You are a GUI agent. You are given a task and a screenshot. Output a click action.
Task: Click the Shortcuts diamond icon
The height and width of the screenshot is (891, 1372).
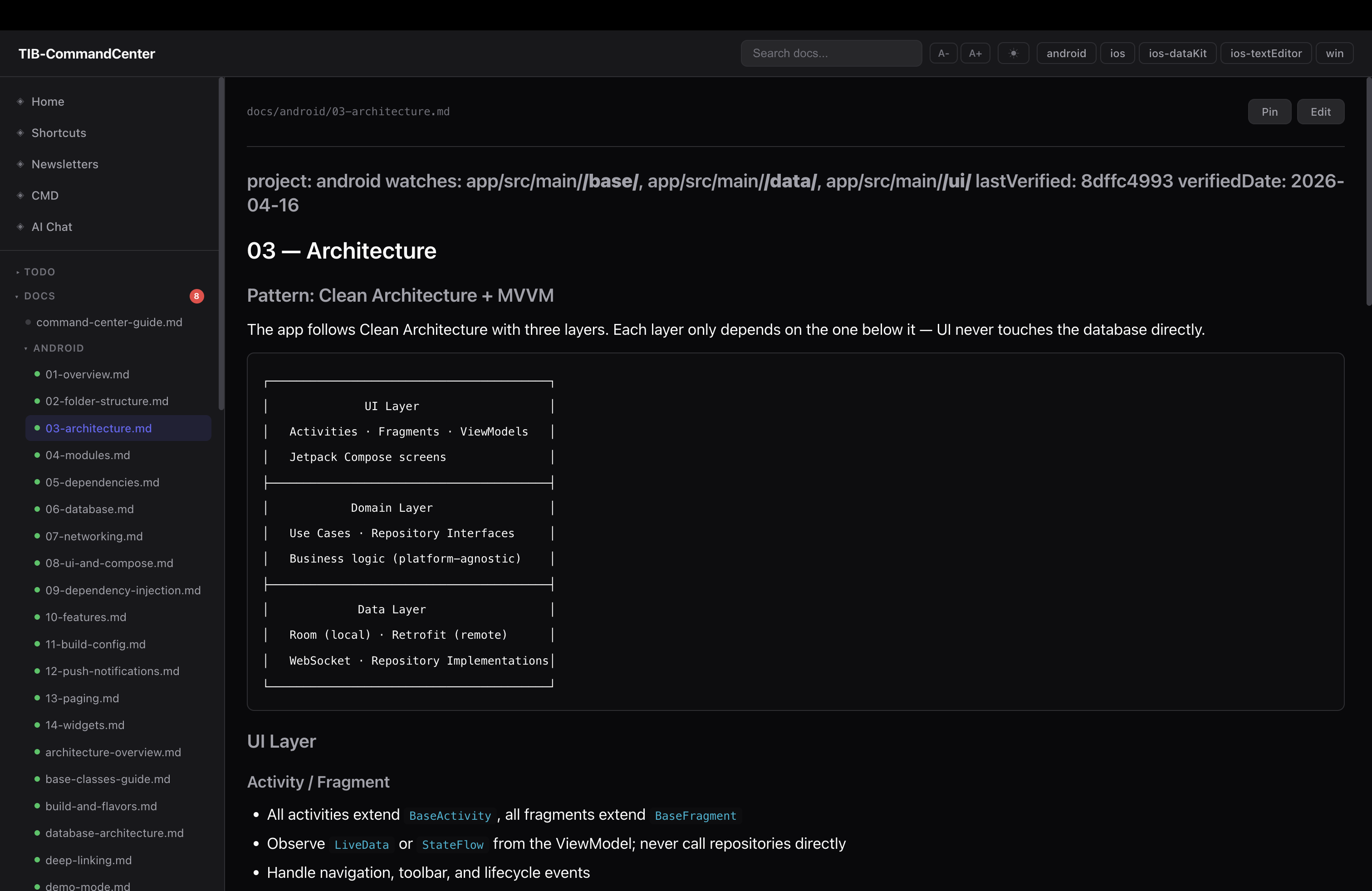pos(20,132)
